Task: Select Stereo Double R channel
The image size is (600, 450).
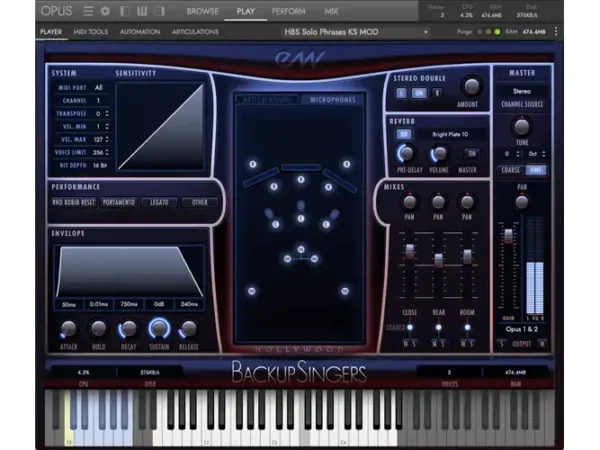Action: click(437, 93)
